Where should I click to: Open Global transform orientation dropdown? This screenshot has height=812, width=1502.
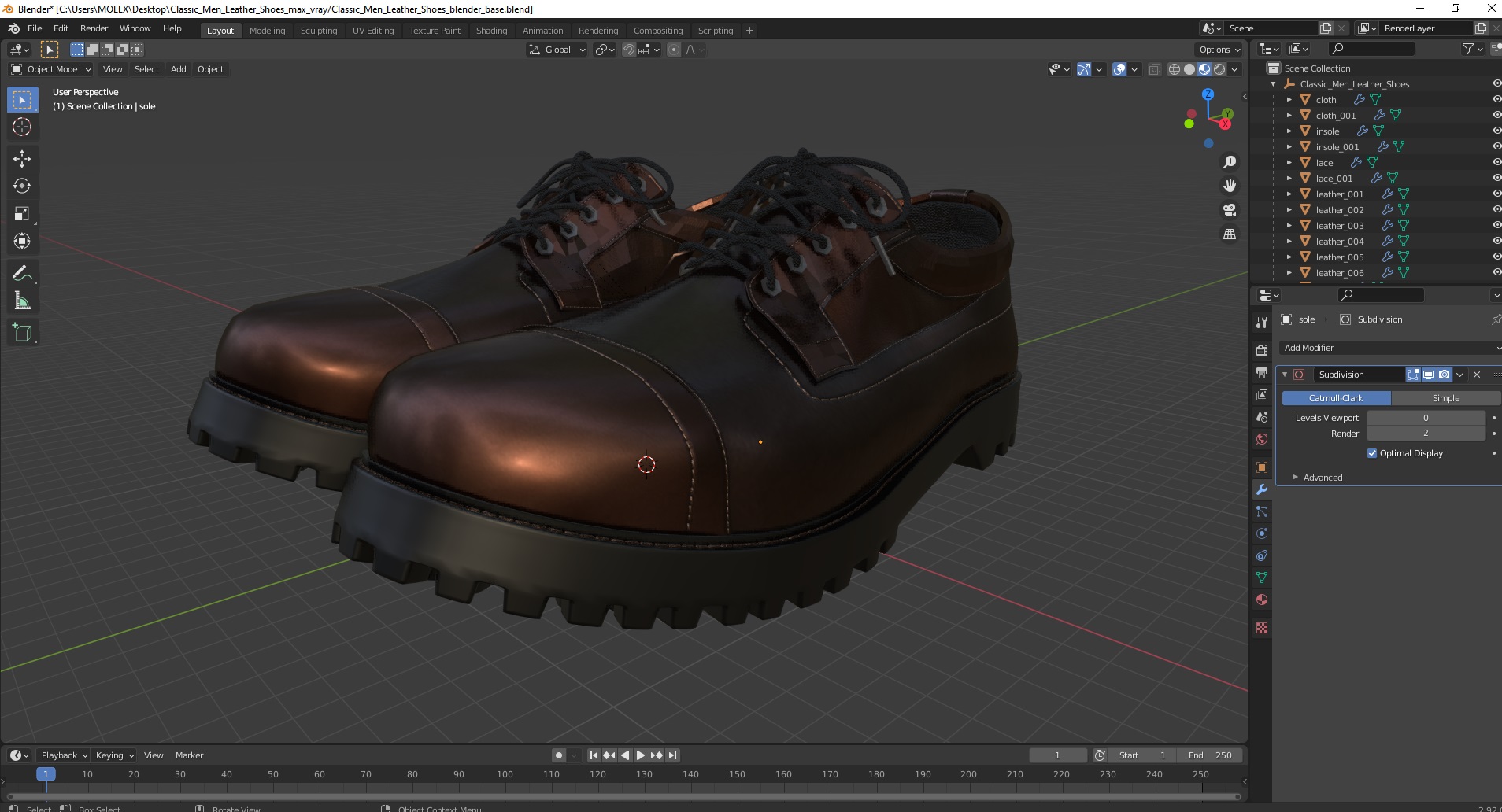[557, 50]
